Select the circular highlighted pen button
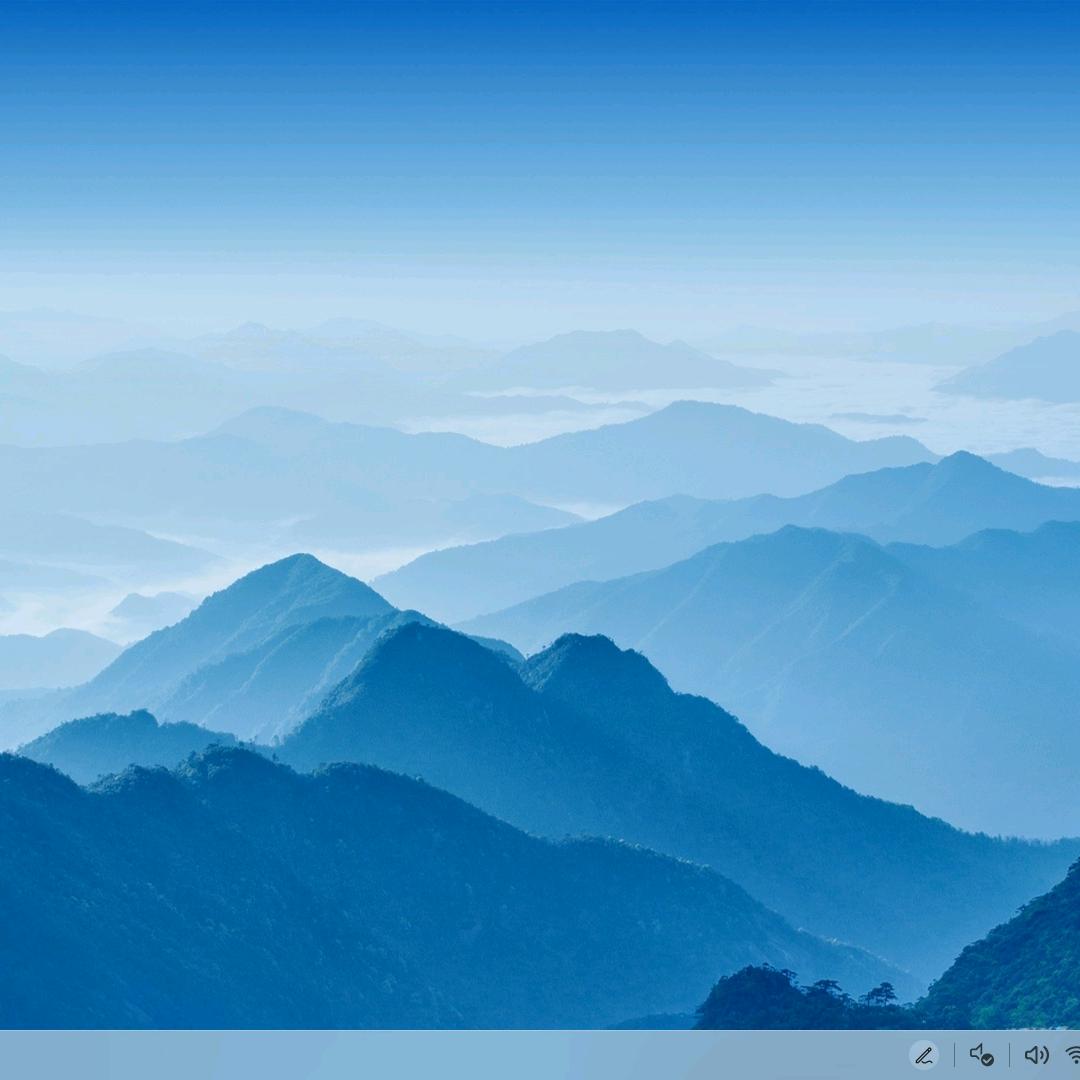The image size is (1080, 1080). (x=924, y=1055)
